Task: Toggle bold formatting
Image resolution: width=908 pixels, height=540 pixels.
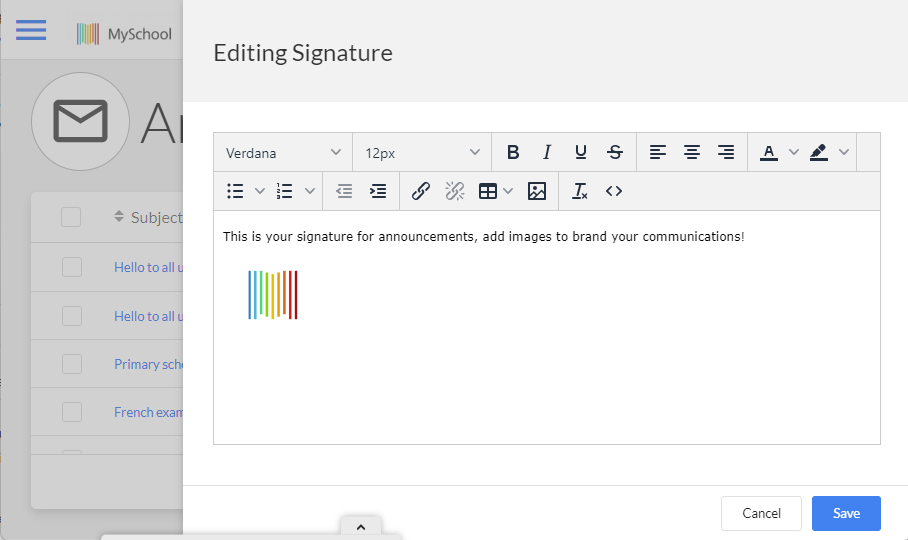Action: pos(512,152)
